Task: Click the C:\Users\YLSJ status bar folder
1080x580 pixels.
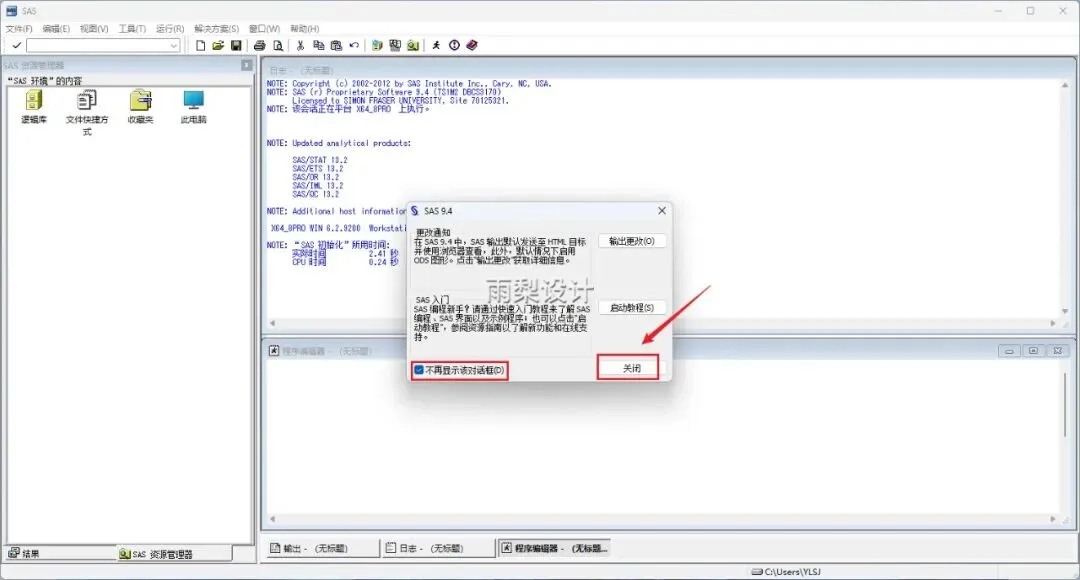Action: point(786,572)
